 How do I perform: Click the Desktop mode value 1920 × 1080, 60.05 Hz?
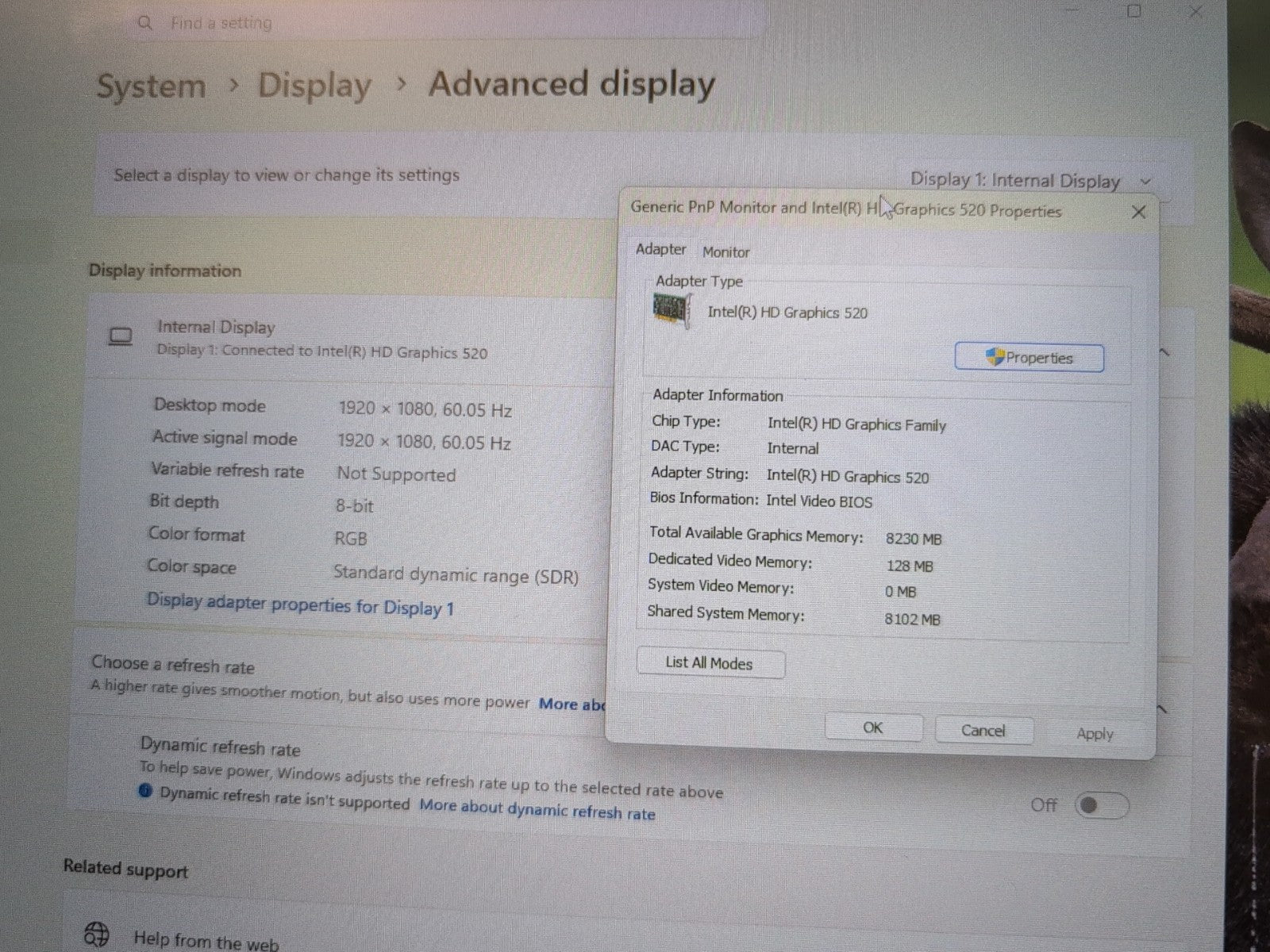pos(425,409)
